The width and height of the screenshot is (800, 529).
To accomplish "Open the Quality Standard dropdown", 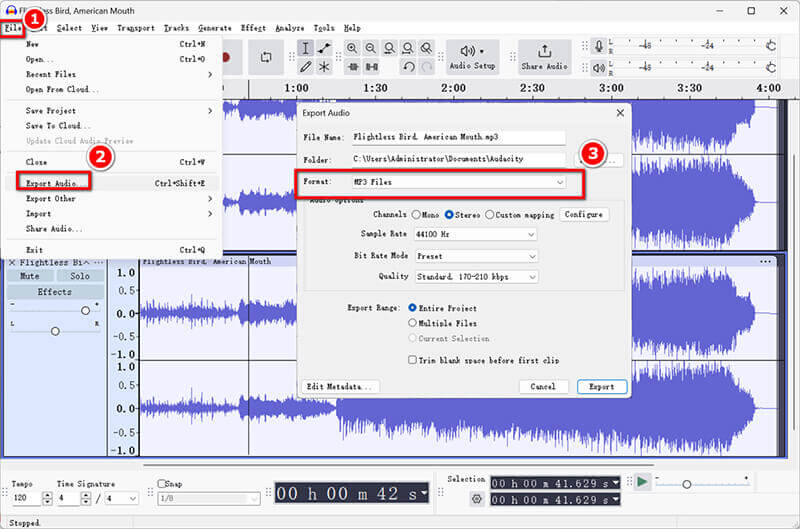I will point(477,277).
